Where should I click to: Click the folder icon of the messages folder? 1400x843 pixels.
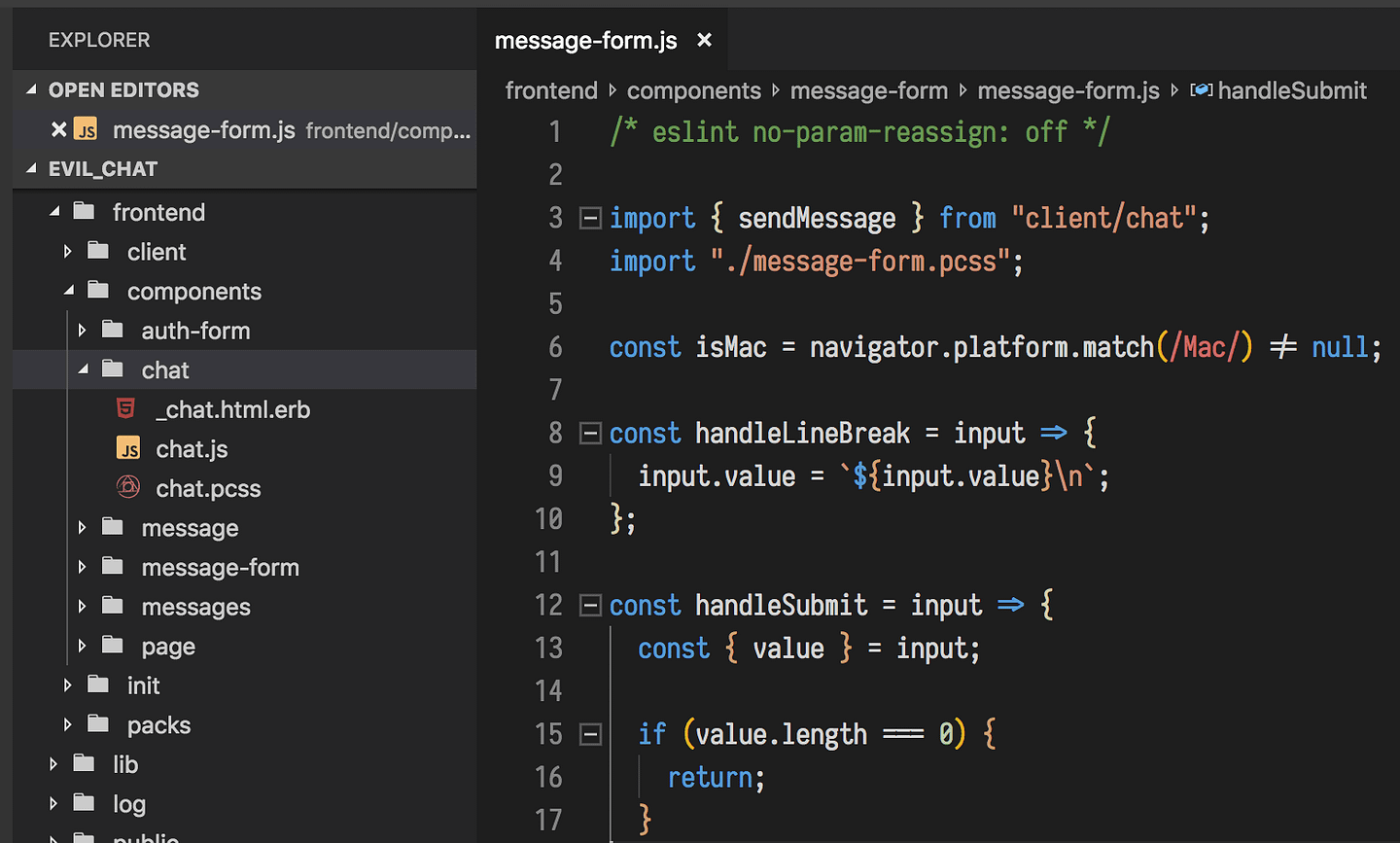[113, 606]
